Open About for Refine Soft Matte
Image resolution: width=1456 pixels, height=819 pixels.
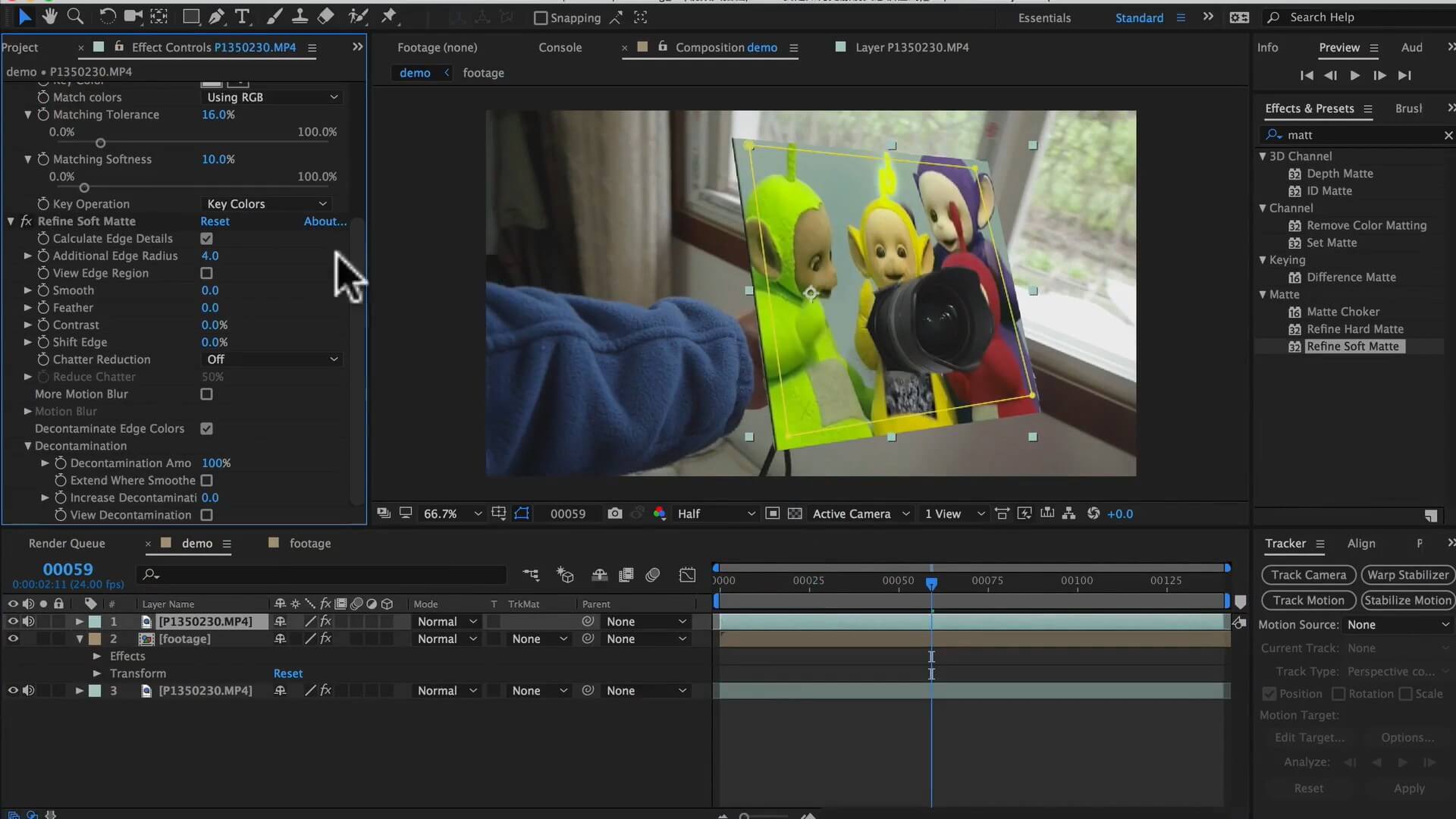coord(325,221)
